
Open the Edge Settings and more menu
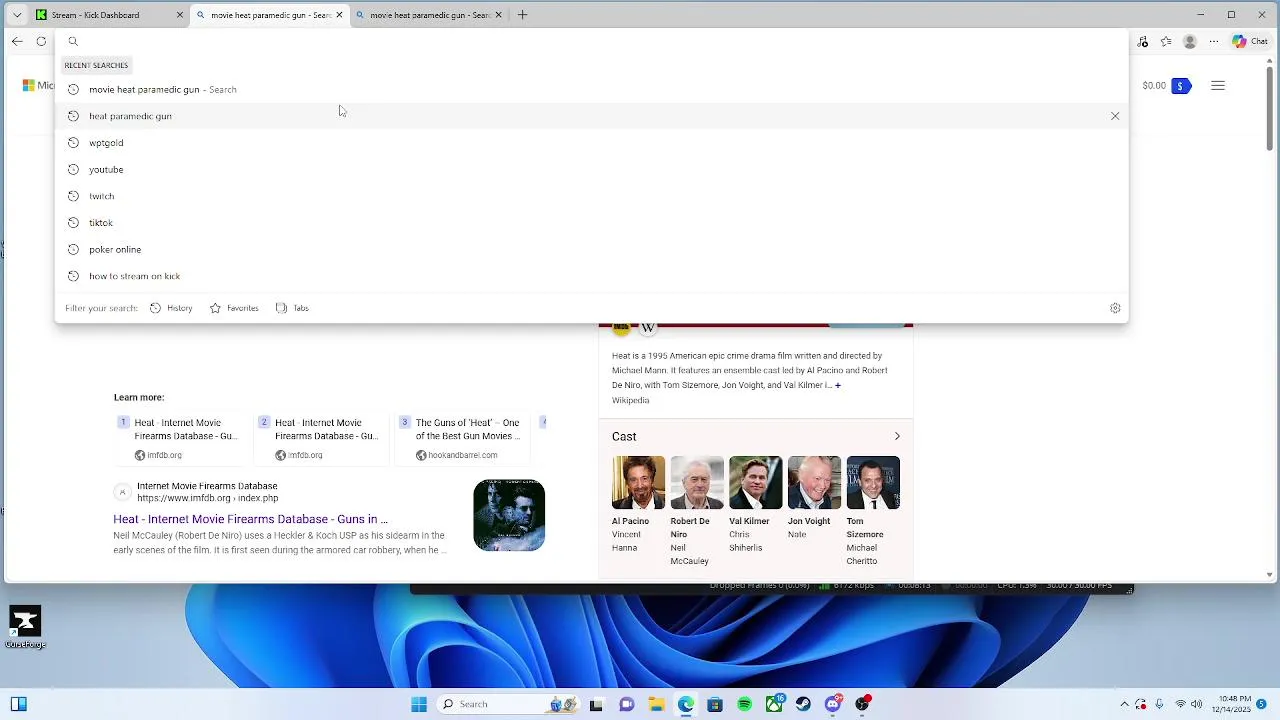(x=1214, y=41)
